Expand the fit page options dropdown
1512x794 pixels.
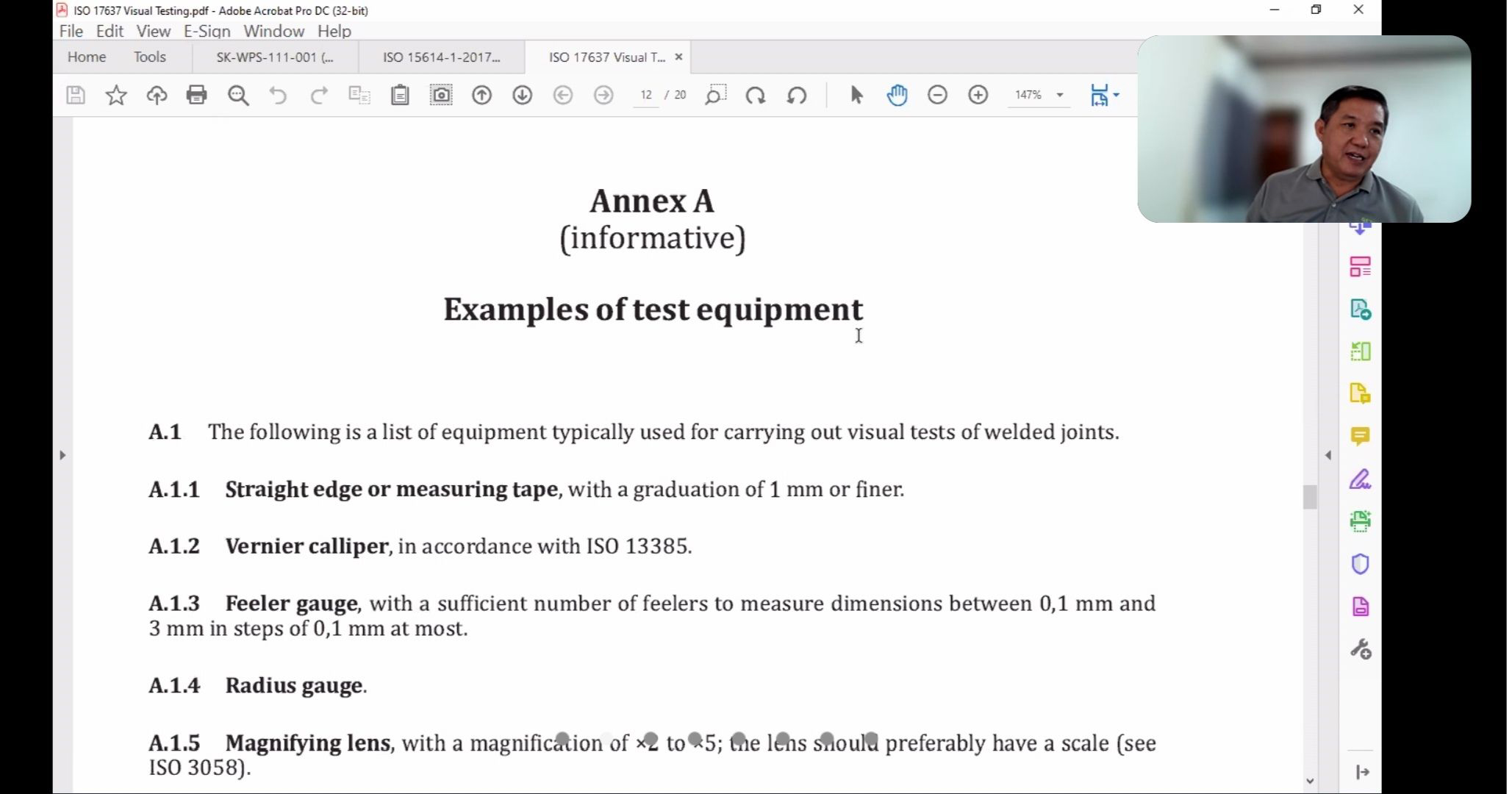1116,95
